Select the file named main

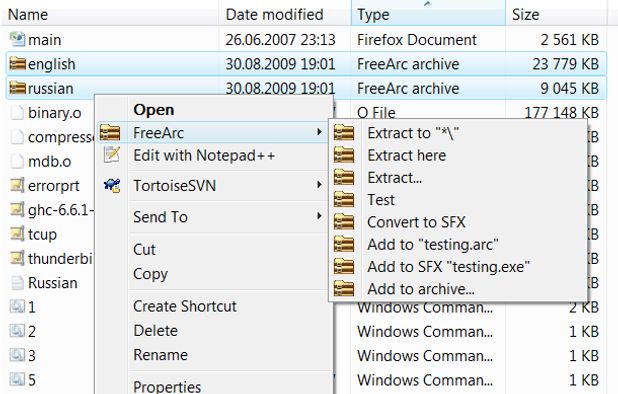coord(45,39)
